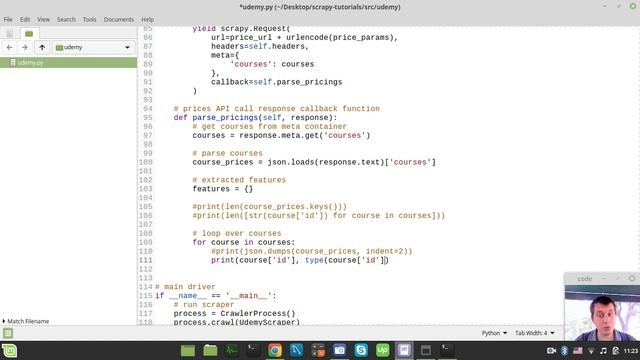Click the 'course_prices = json.loads' line

[314, 162]
